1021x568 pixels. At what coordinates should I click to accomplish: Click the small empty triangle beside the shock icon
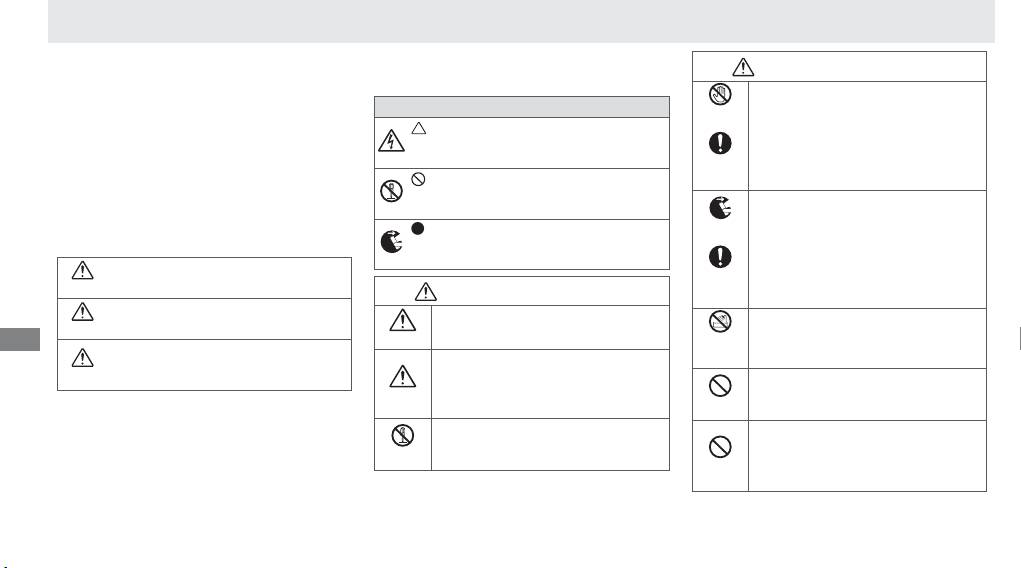[418, 129]
